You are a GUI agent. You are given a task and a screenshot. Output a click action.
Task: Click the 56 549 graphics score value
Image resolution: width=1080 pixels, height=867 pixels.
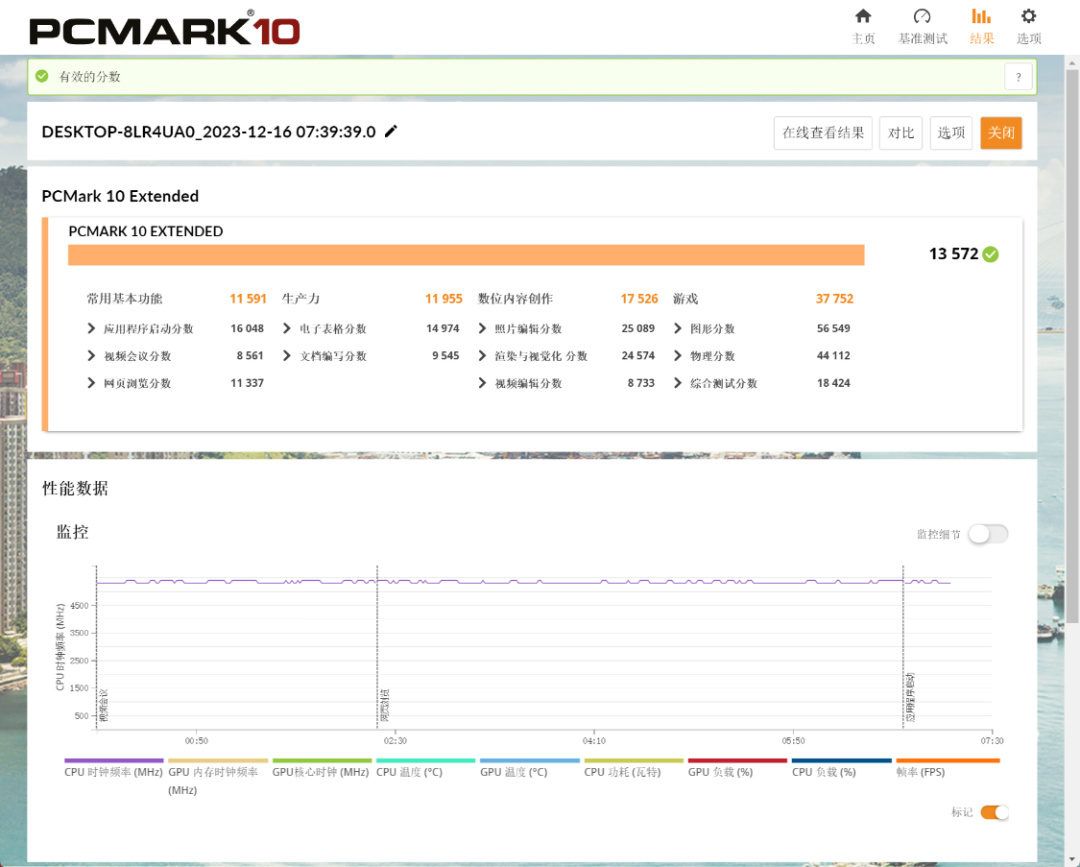coord(833,328)
